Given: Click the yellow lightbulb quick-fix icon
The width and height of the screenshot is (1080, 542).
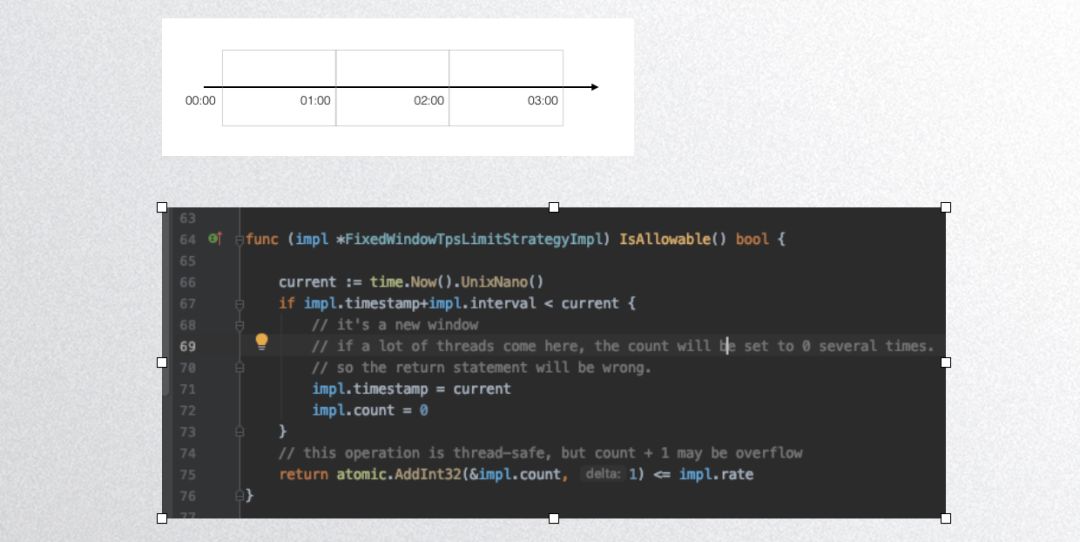Looking at the screenshot, I should pyautogui.click(x=262, y=341).
